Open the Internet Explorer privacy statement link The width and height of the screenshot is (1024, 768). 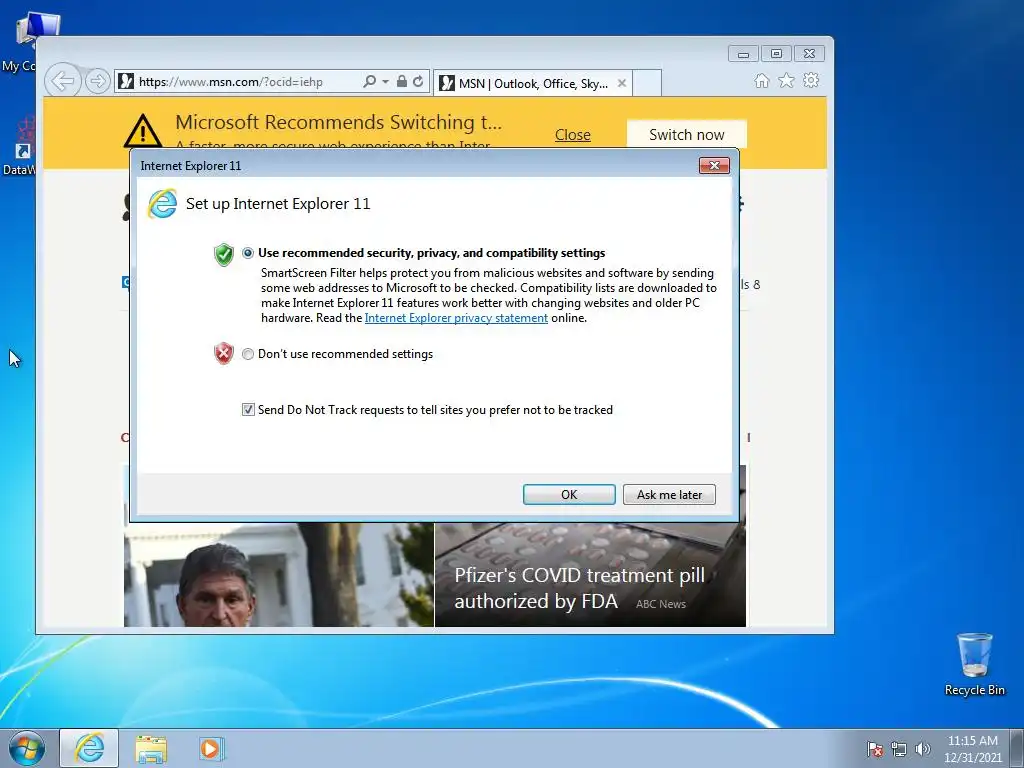(x=456, y=318)
